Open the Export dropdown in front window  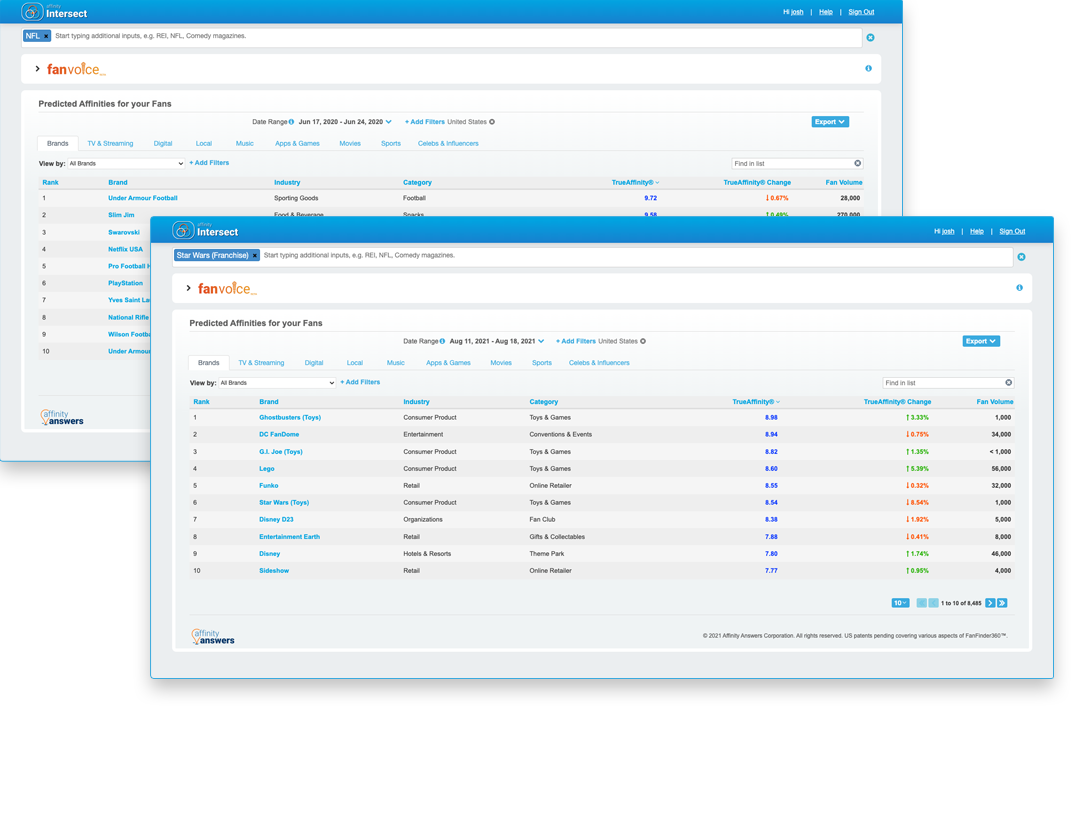pos(980,341)
